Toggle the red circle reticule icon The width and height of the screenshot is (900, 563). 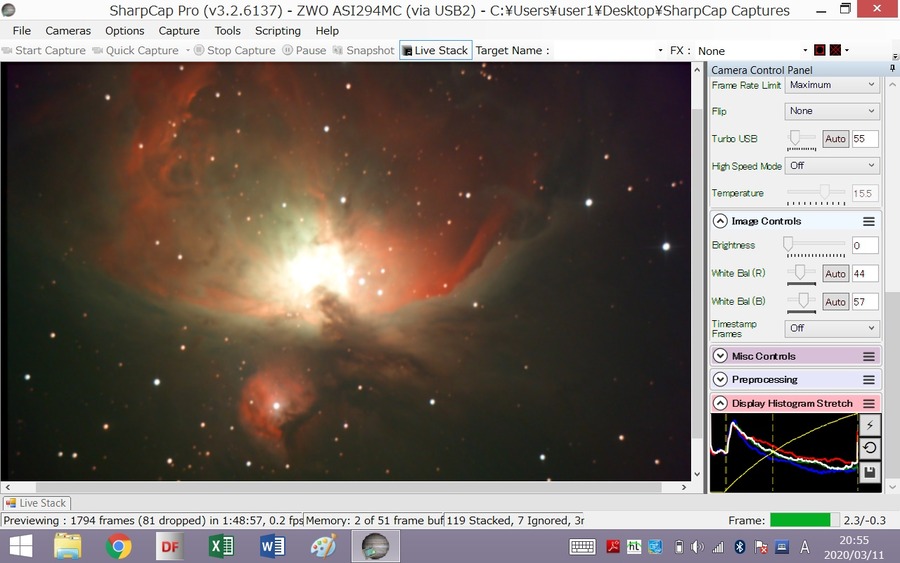[x=820, y=51]
